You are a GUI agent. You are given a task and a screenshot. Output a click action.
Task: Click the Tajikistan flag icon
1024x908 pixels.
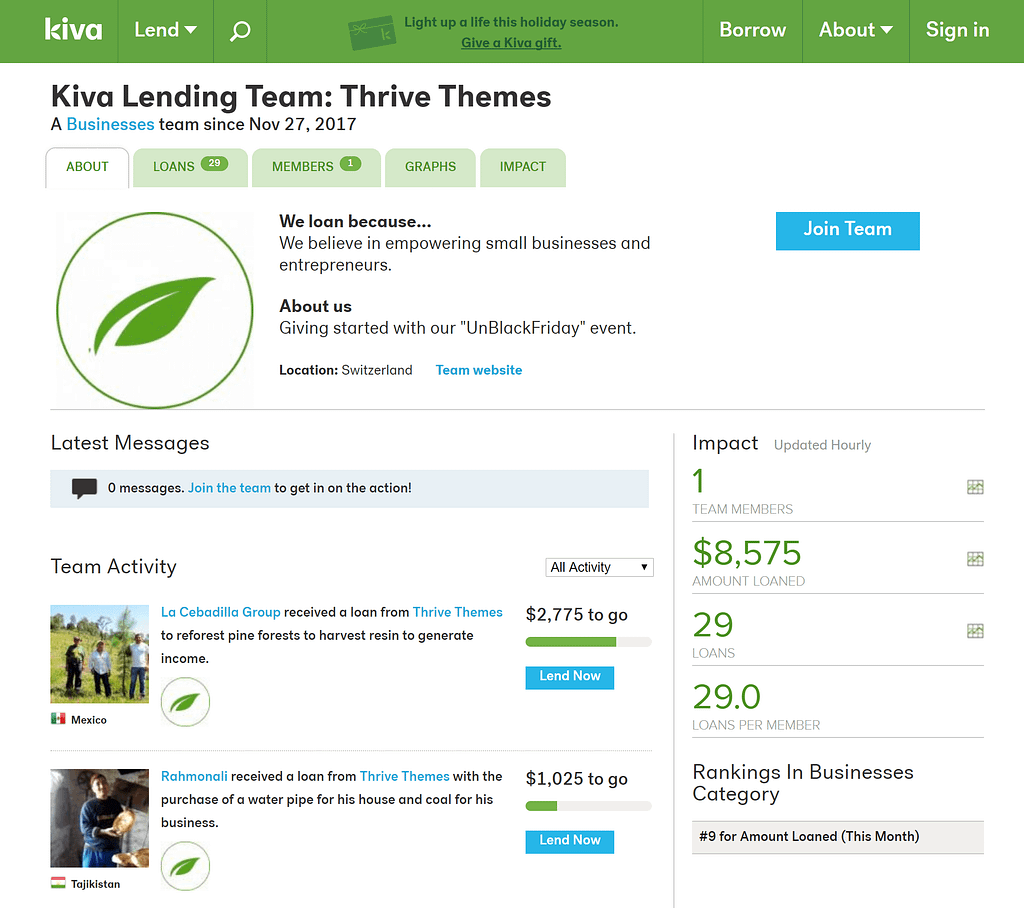58,883
